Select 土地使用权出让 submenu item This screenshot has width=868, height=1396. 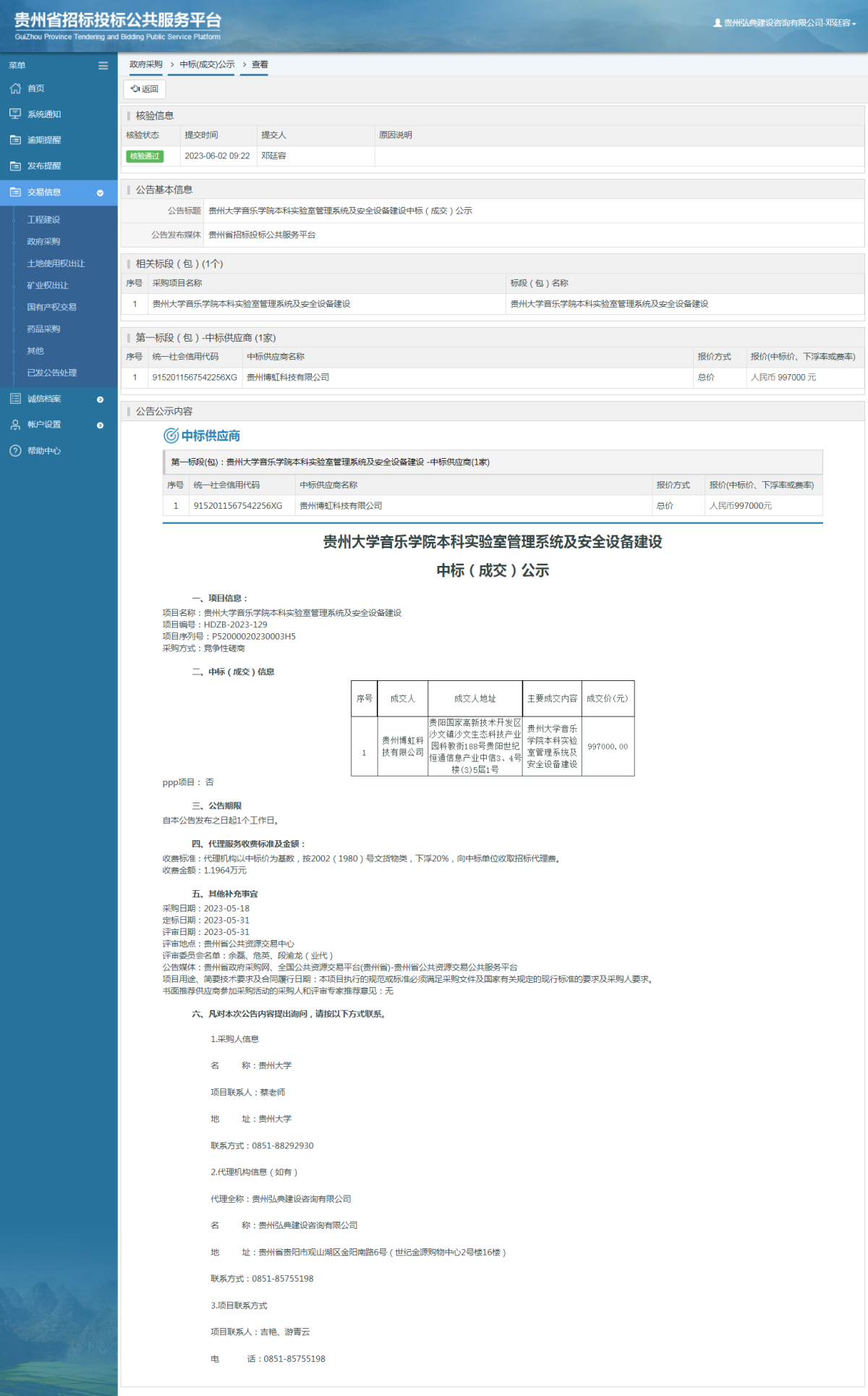pyautogui.click(x=56, y=263)
